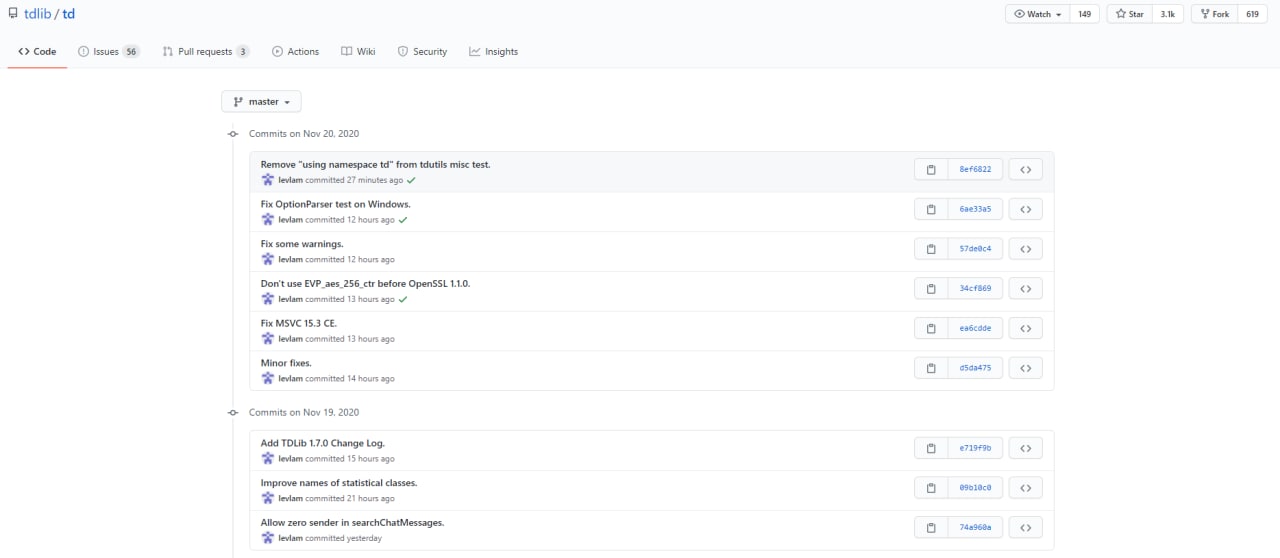
Task: View the 3.1k stargazers count
Action: click(x=1168, y=14)
